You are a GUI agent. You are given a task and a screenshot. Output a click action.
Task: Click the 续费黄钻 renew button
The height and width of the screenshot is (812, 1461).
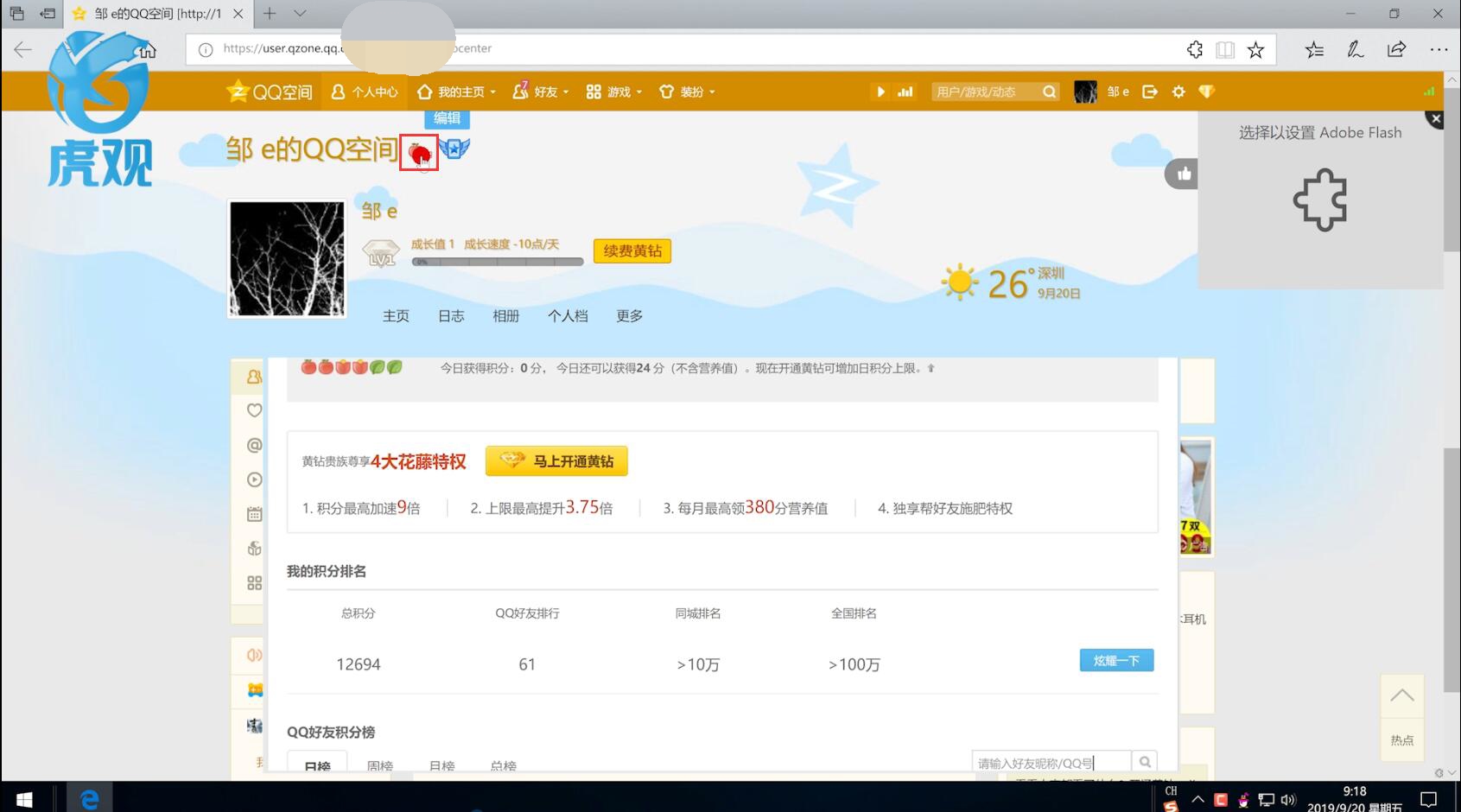pos(632,251)
